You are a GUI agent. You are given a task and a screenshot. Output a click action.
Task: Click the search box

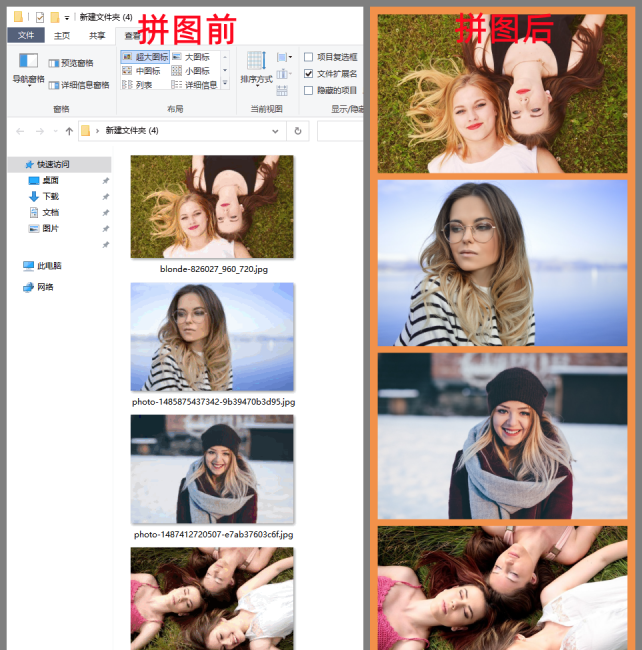point(340,131)
